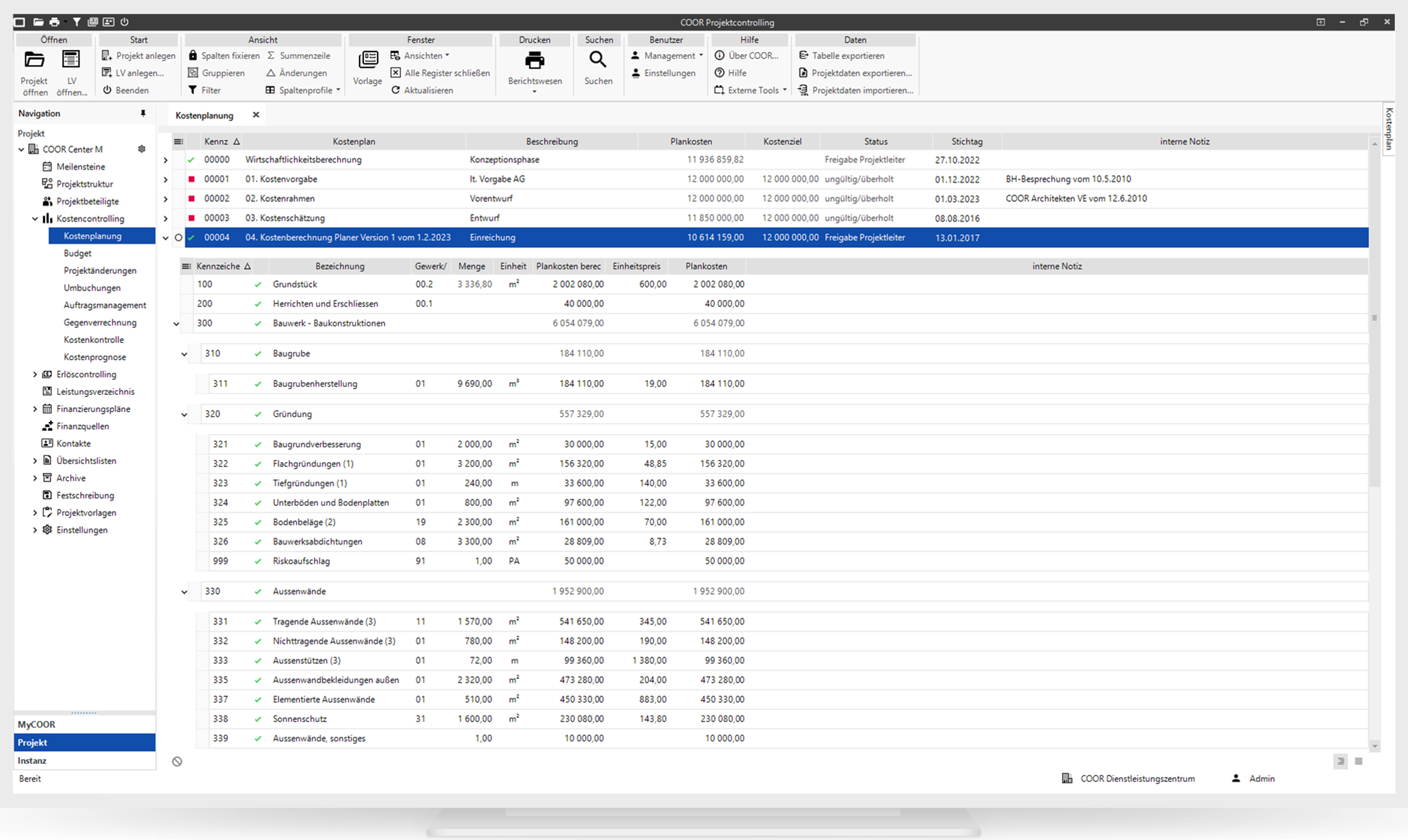1408x840 pixels.
Task: Click green checkmark on Baugrubenherstellung row
Action: click(x=258, y=384)
